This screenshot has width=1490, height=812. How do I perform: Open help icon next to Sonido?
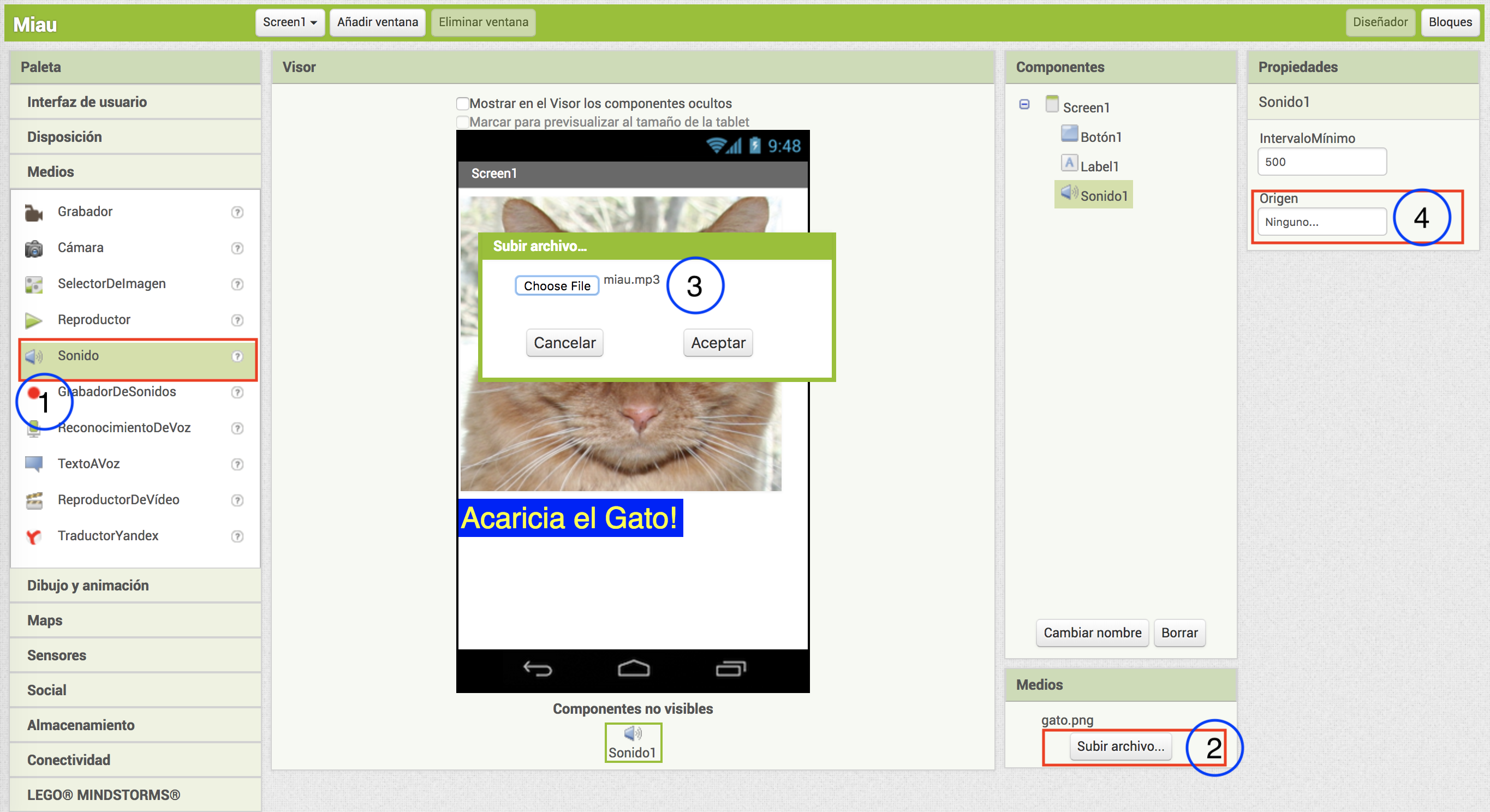pos(237,356)
